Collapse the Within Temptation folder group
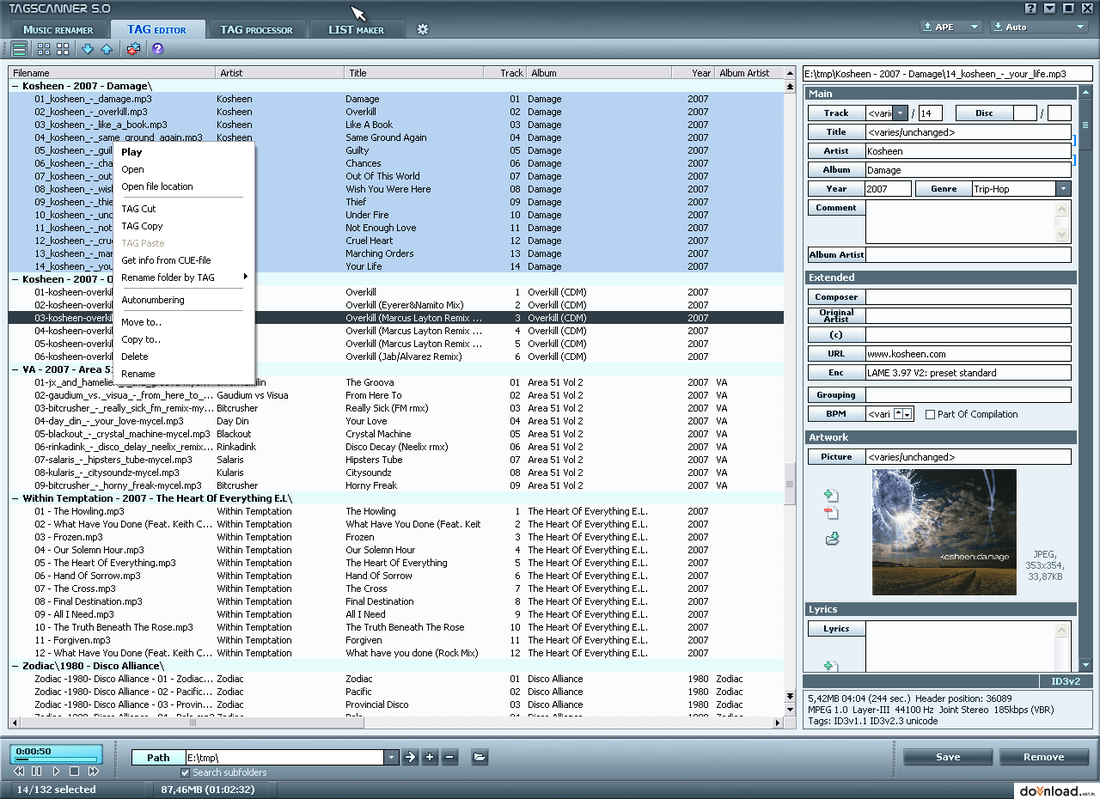The image size is (1100, 799). click(15, 499)
